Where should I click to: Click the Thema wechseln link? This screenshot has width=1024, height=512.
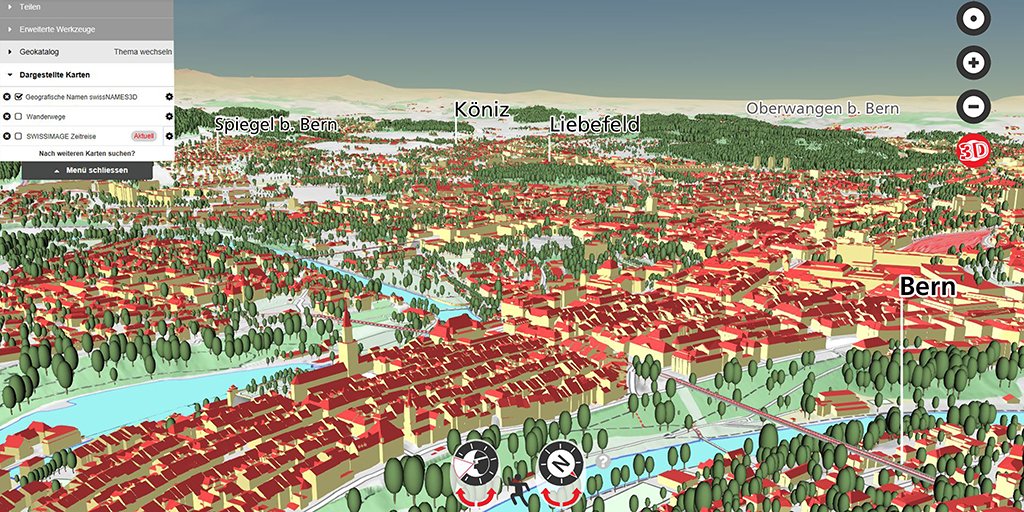click(x=143, y=52)
